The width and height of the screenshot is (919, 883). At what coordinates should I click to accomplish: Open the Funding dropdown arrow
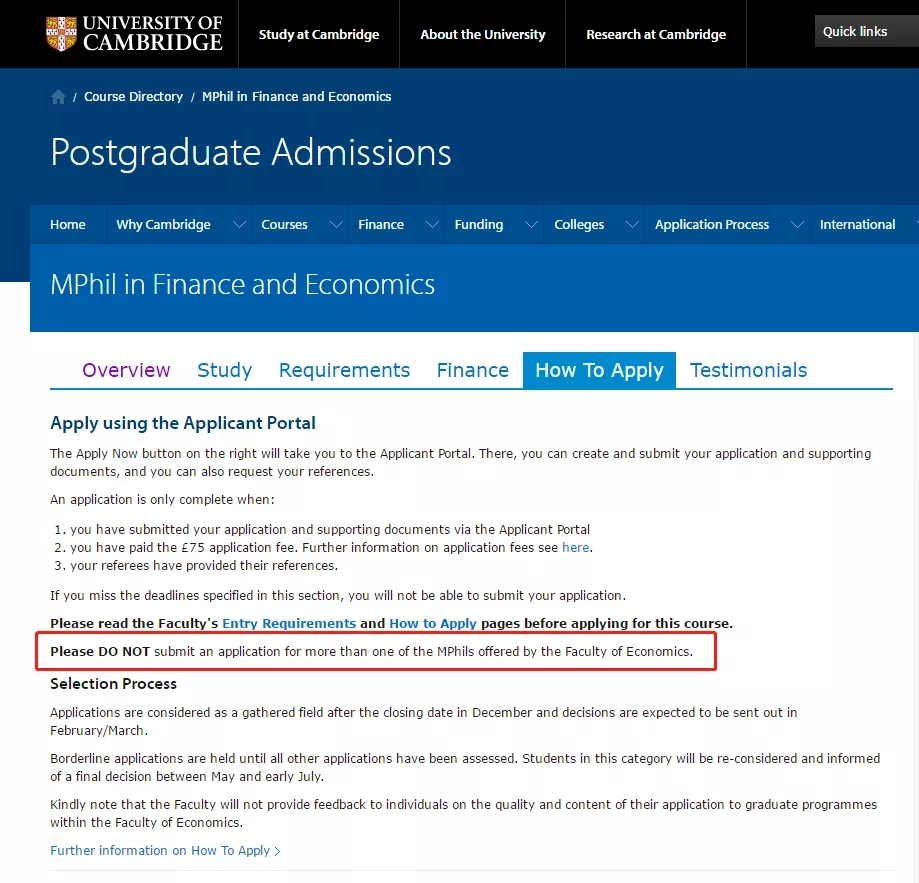tap(532, 224)
